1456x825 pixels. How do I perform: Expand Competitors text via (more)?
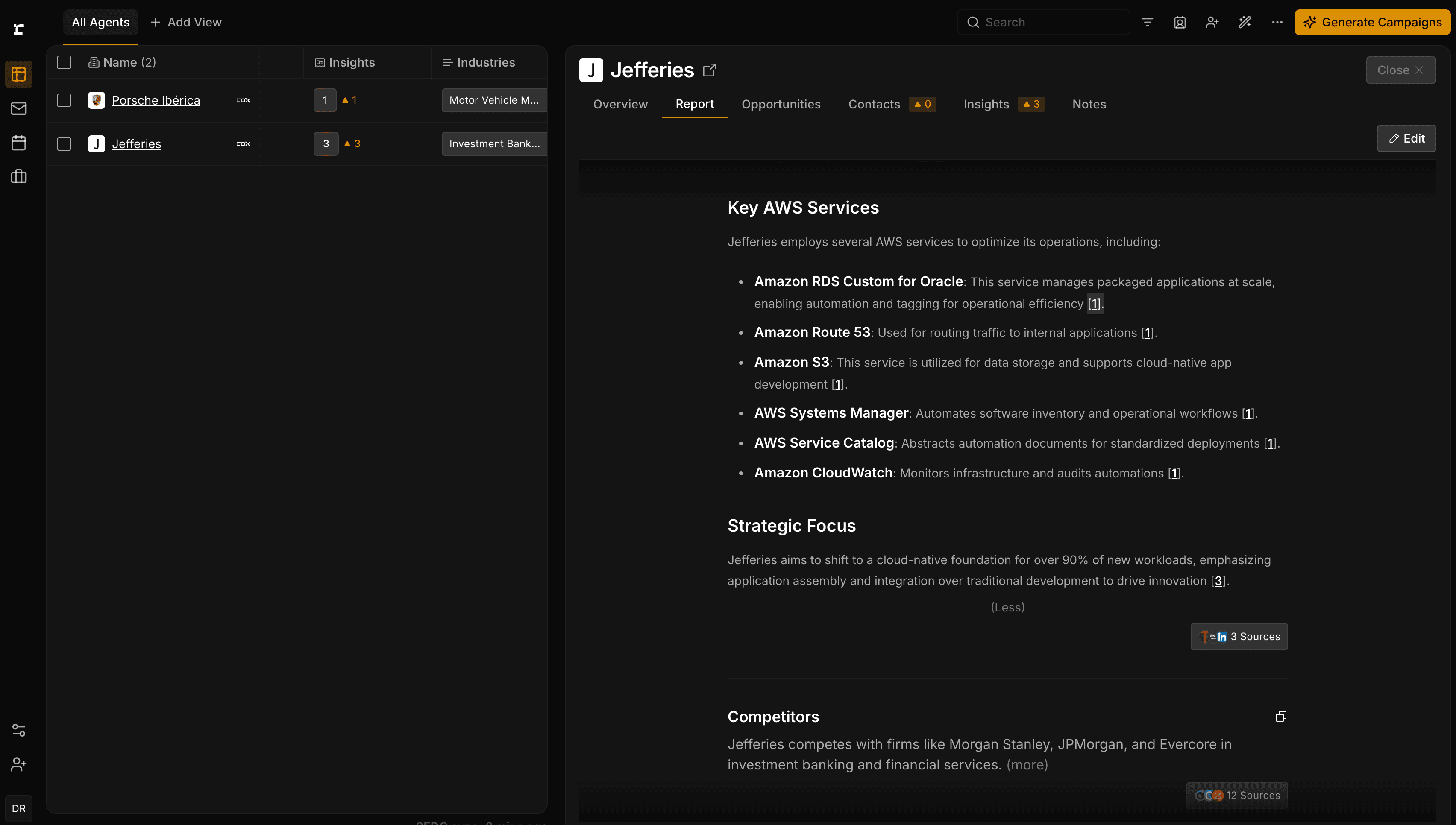click(x=1027, y=765)
